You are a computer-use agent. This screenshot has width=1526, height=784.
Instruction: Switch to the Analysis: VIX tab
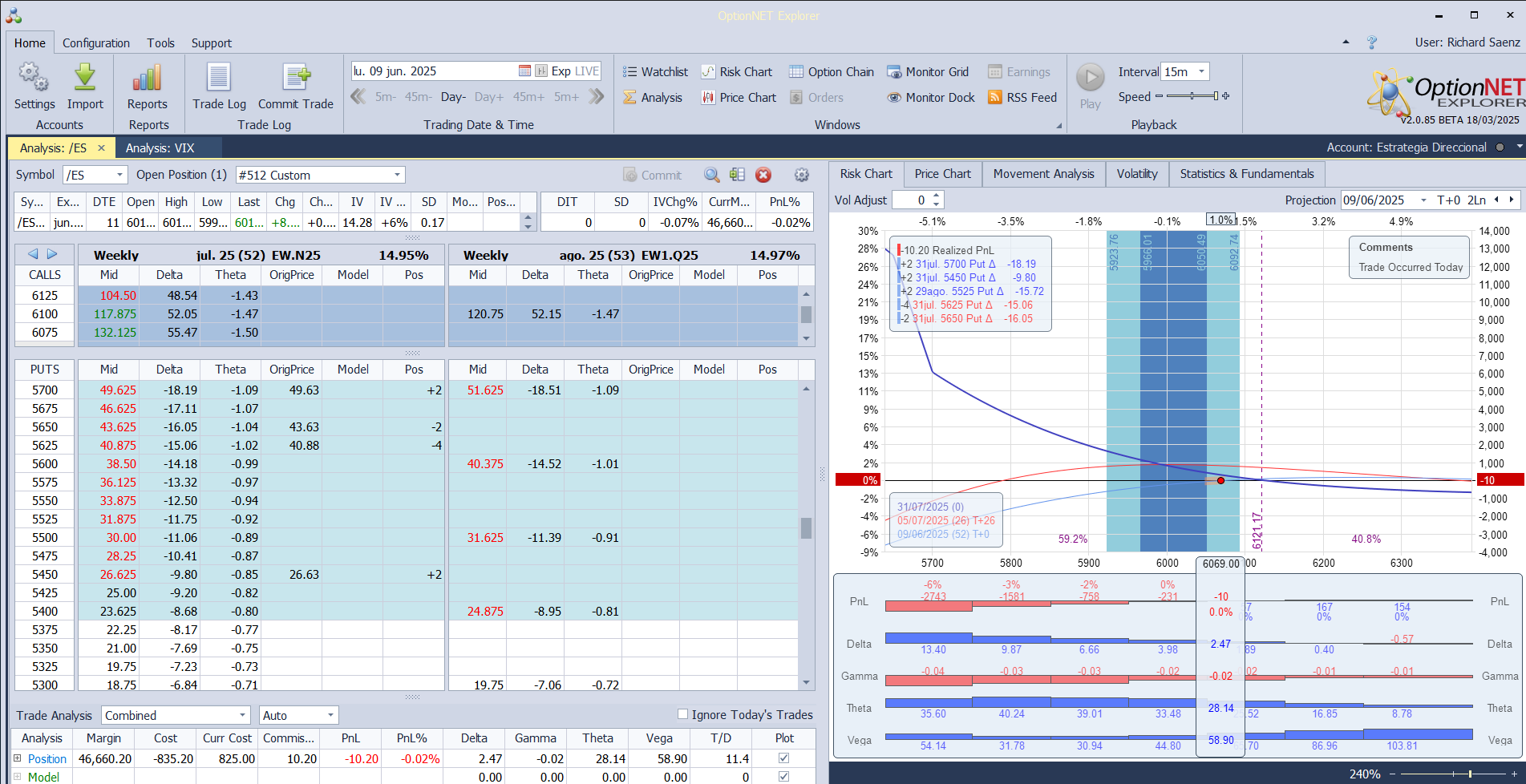[x=160, y=148]
